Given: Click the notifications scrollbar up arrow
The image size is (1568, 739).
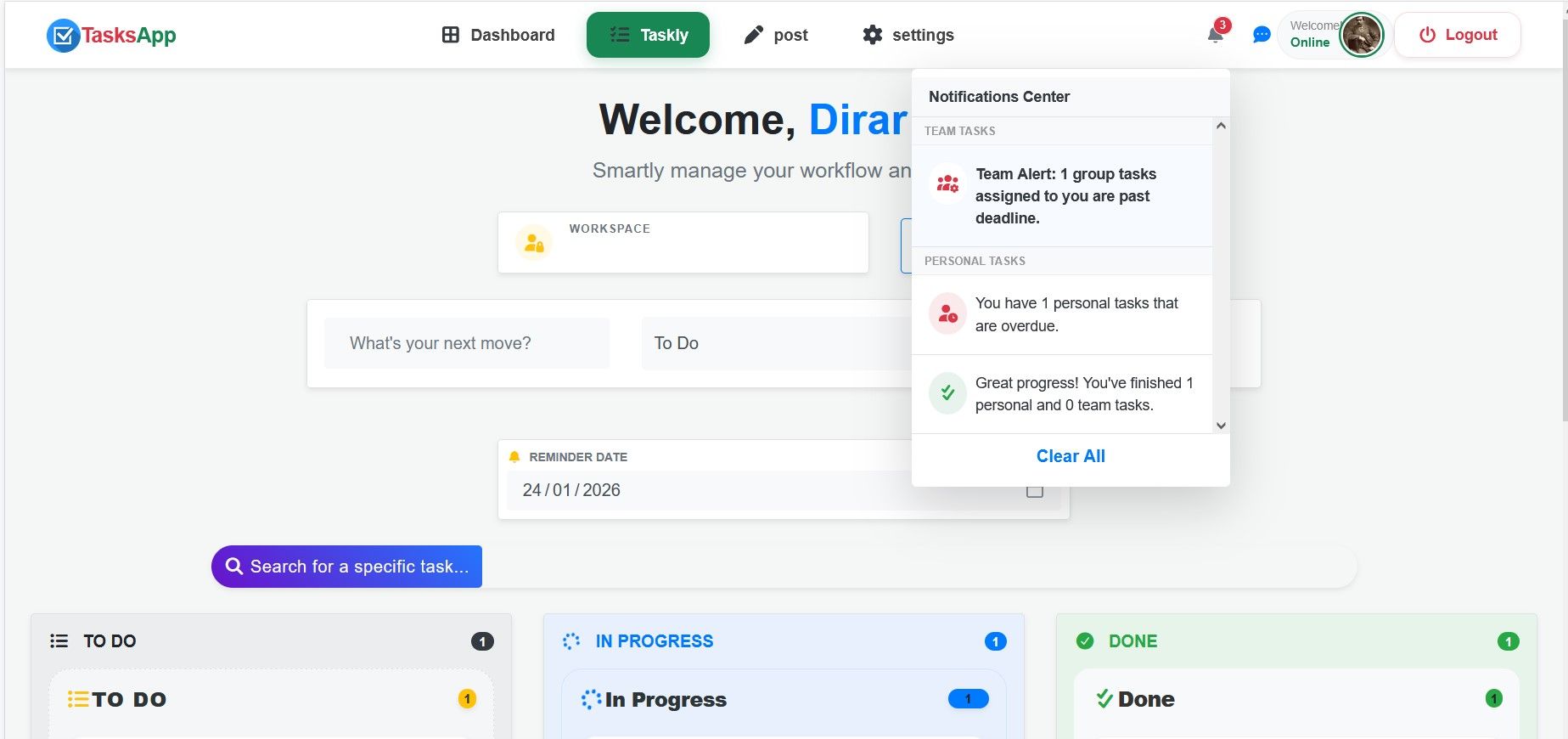Looking at the screenshot, I should [x=1221, y=126].
